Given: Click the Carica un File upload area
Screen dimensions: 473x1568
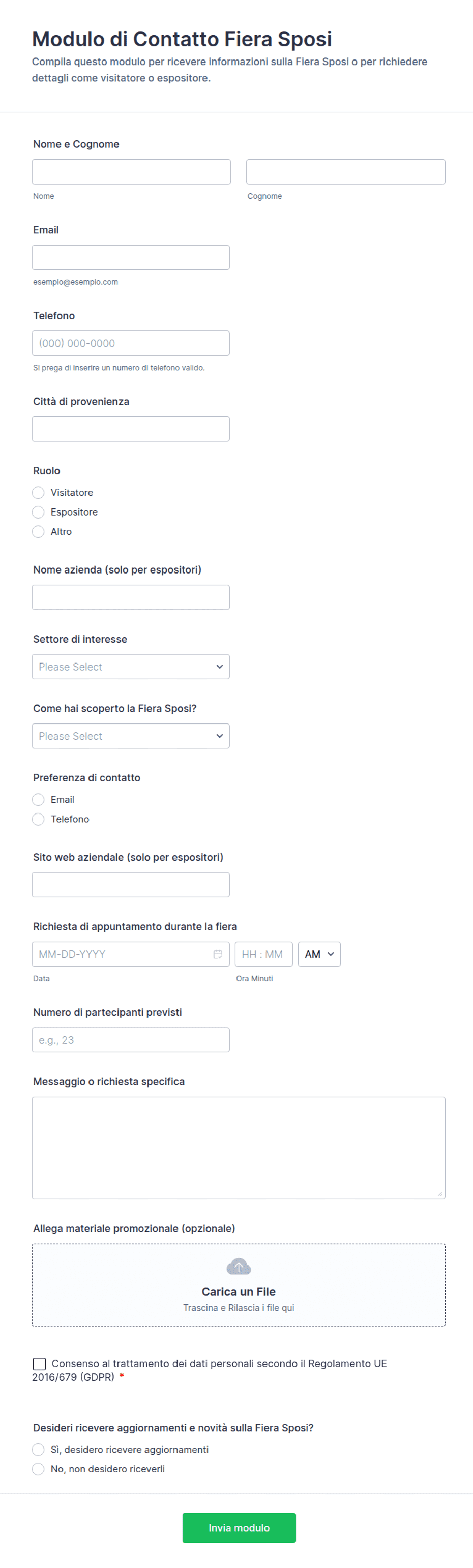Looking at the screenshot, I should click(239, 1284).
